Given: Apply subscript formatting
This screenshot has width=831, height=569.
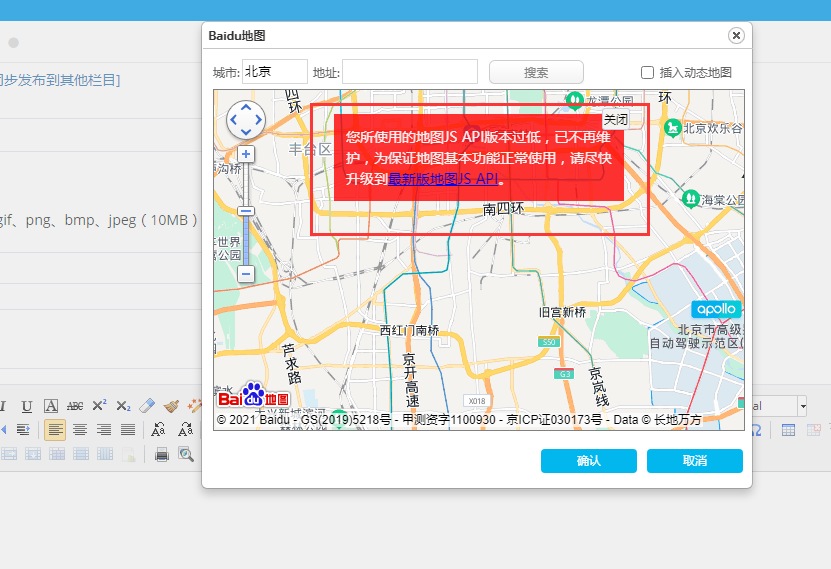Looking at the screenshot, I should [x=123, y=406].
